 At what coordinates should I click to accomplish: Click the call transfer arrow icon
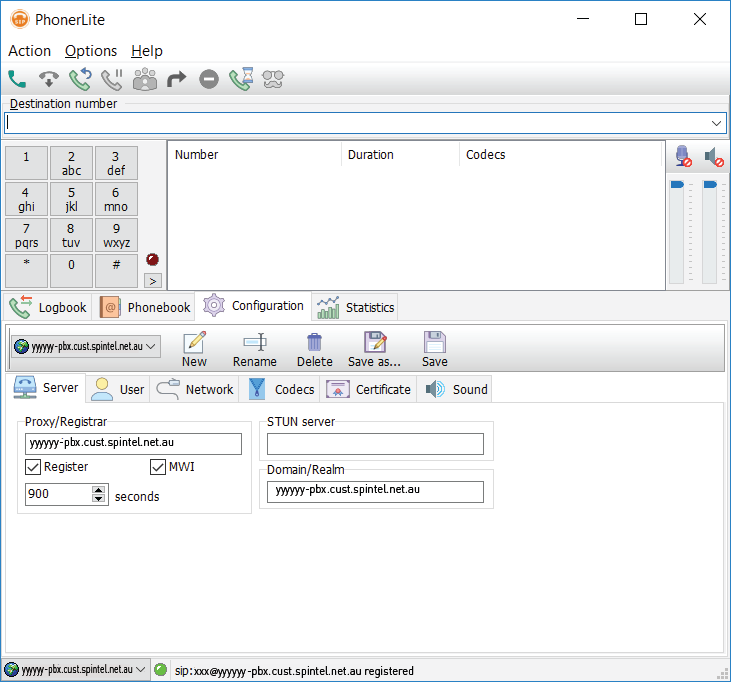pos(177,79)
